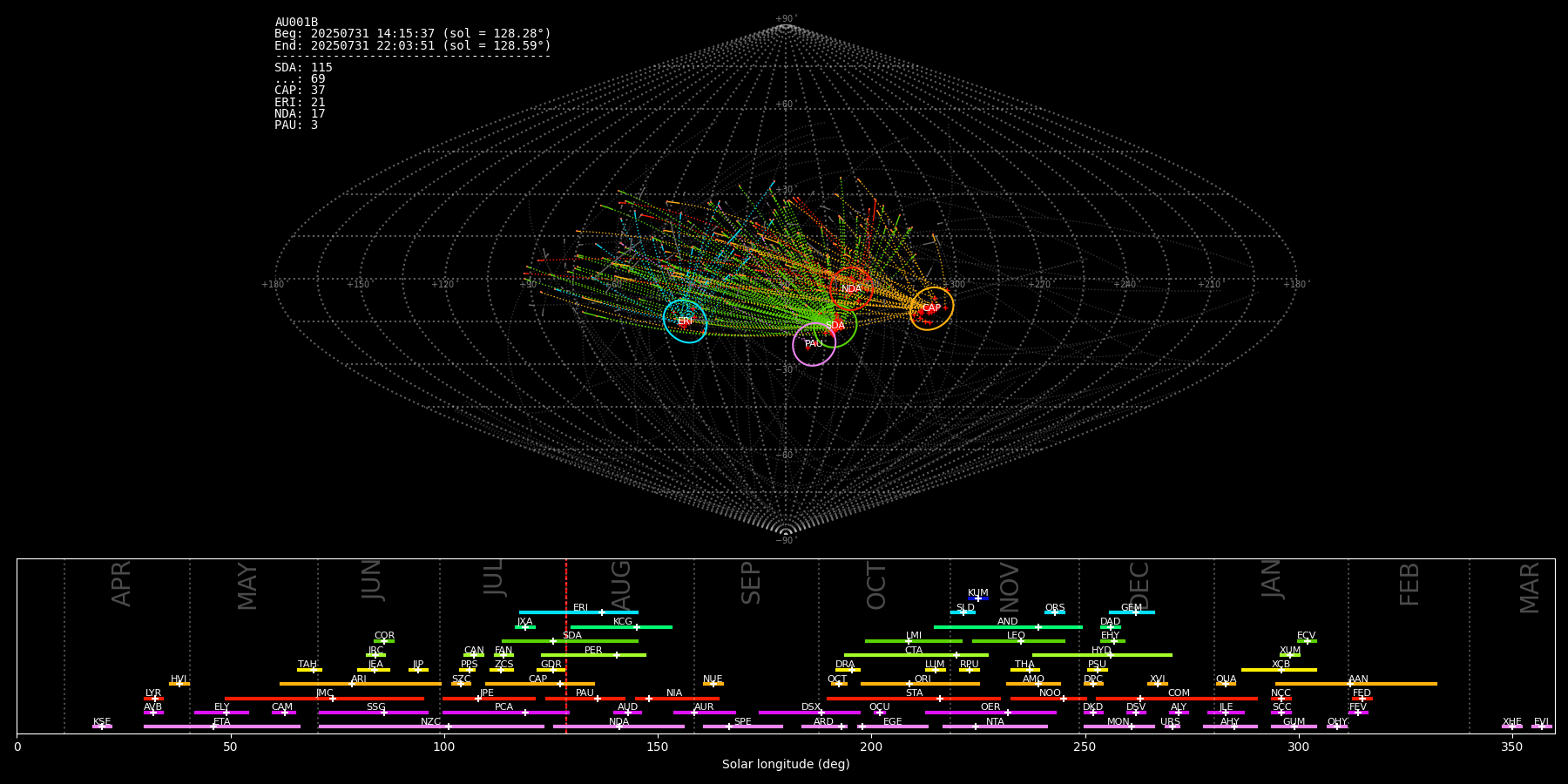Select the LEO shower bar in timeline
The image size is (1568, 784).
tap(1018, 641)
